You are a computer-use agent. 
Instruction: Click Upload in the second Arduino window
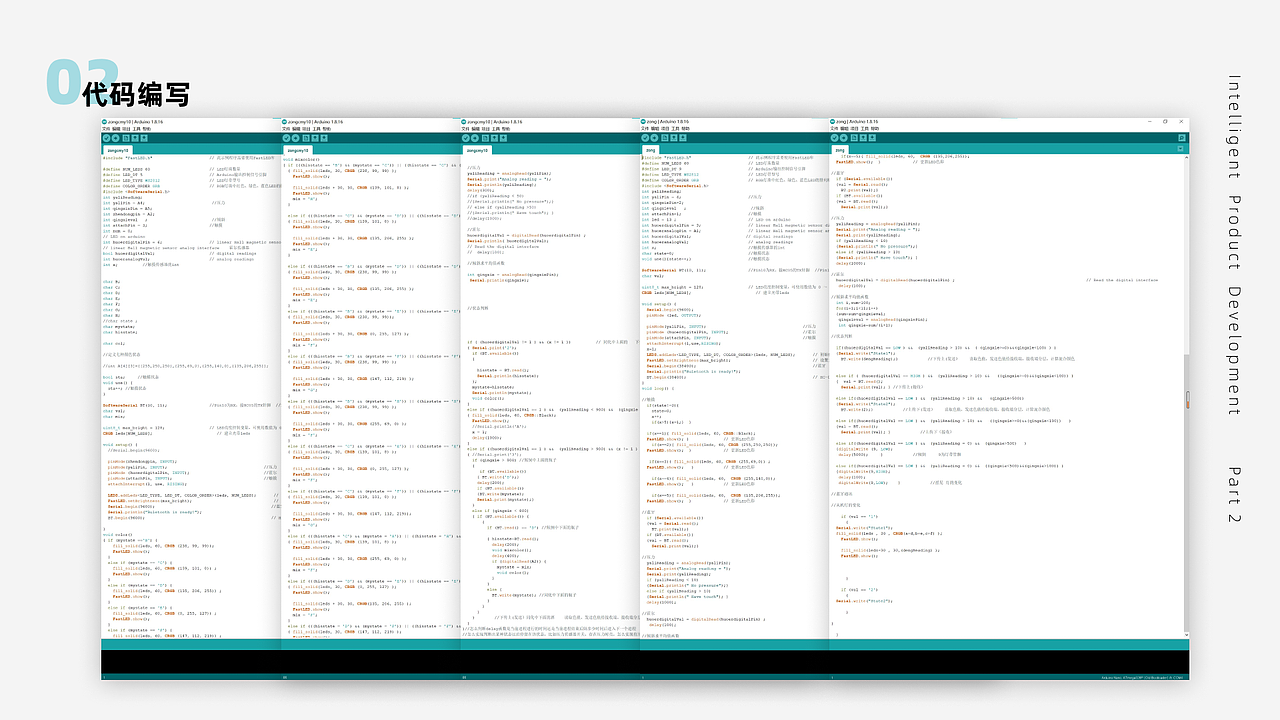pyautogui.click(x=295, y=138)
